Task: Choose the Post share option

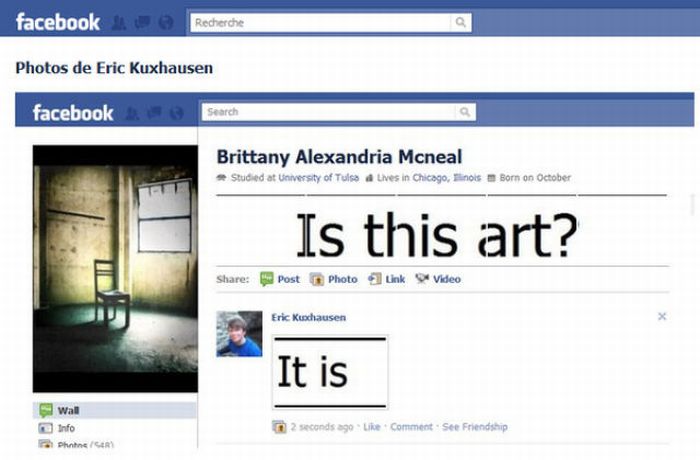Action: click(x=279, y=279)
